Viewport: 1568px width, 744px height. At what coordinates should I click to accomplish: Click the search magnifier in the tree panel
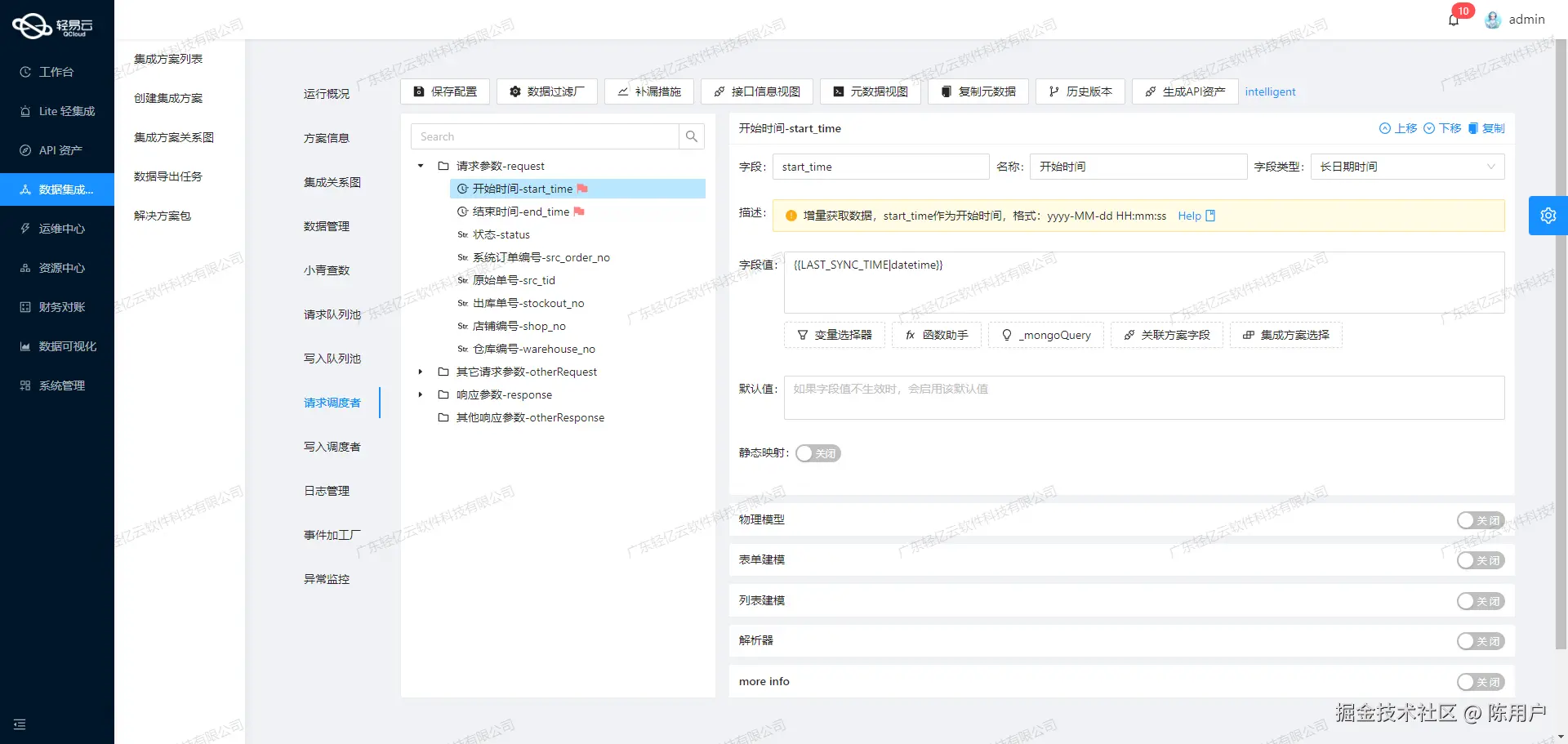(x=691, y=136)
